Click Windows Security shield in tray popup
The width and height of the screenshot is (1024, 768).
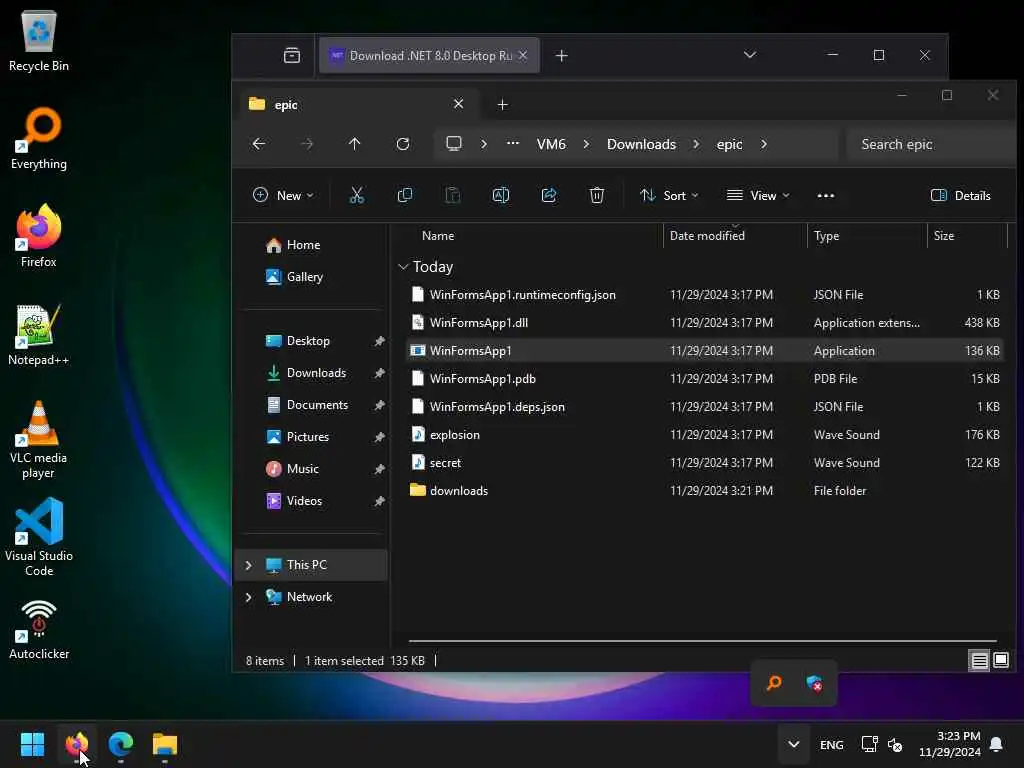tap(814, 683)
